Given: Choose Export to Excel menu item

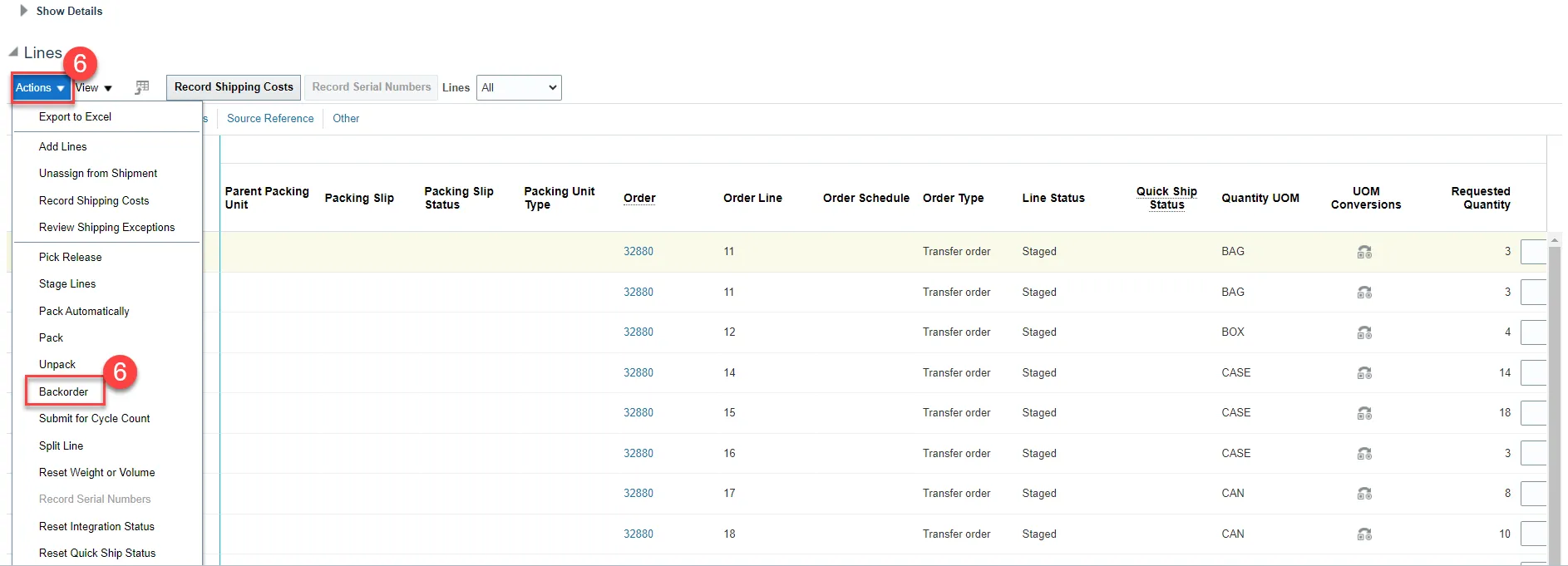Looking at the screenshot, I should tap(75, 117).
